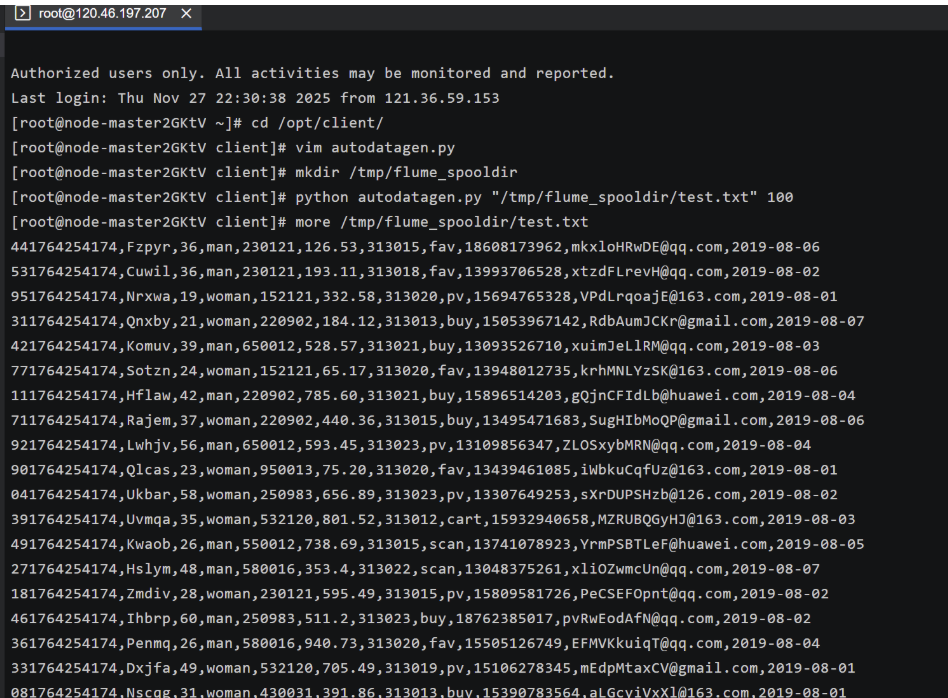Click the email mkxloHRwDE@qq.com
This screenshot has width=948, height=698.
[x=647, y=247]
